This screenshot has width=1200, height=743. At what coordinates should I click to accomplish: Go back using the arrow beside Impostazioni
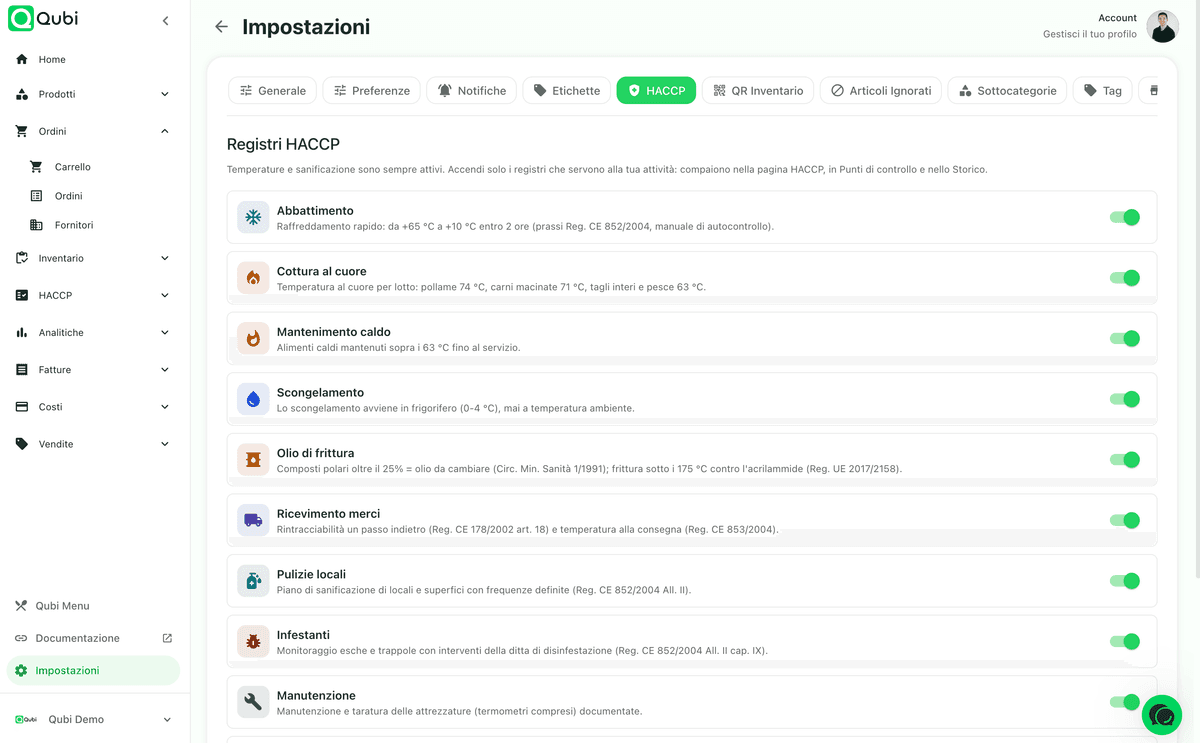pos(221,27)
